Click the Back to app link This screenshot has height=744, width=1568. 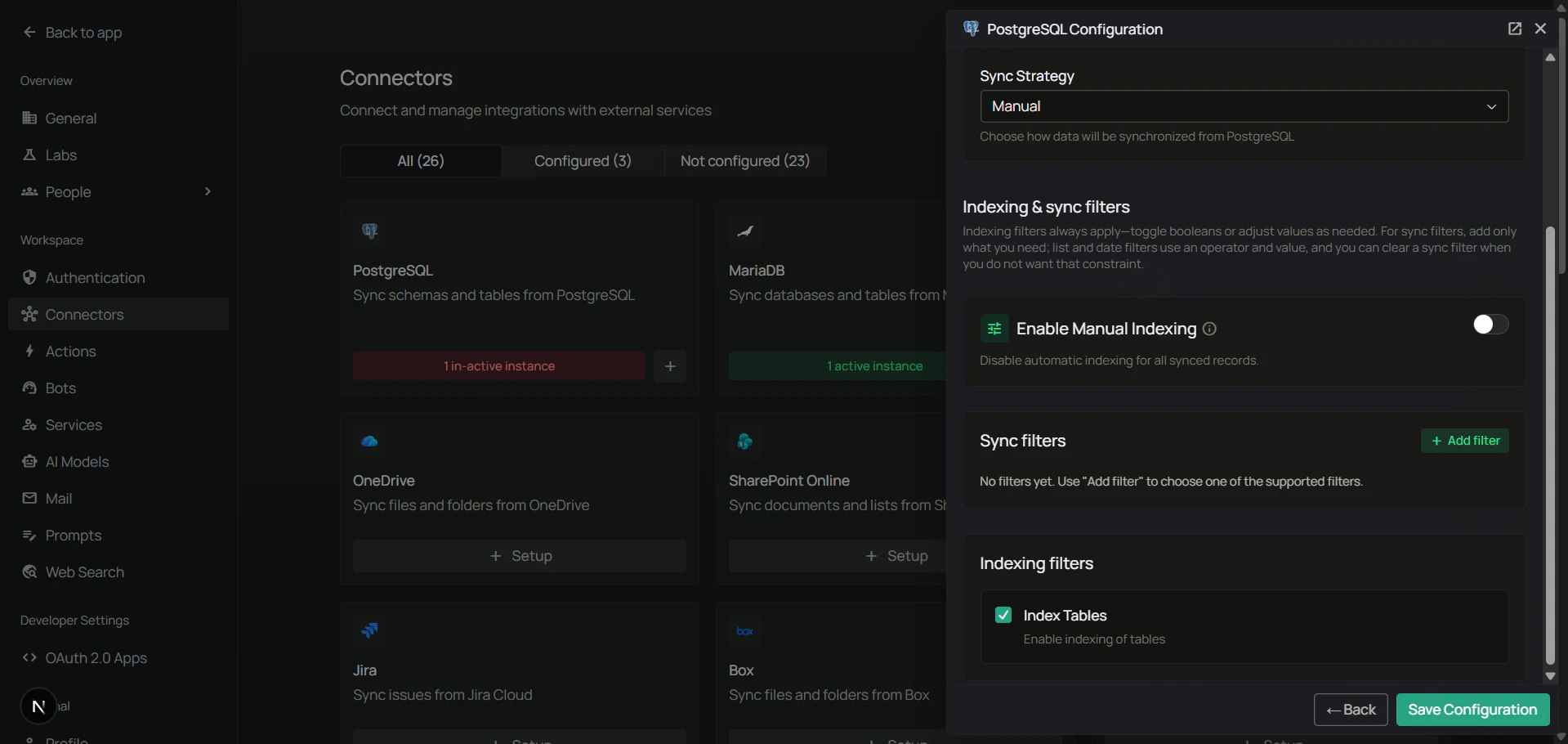click(73, 33)
